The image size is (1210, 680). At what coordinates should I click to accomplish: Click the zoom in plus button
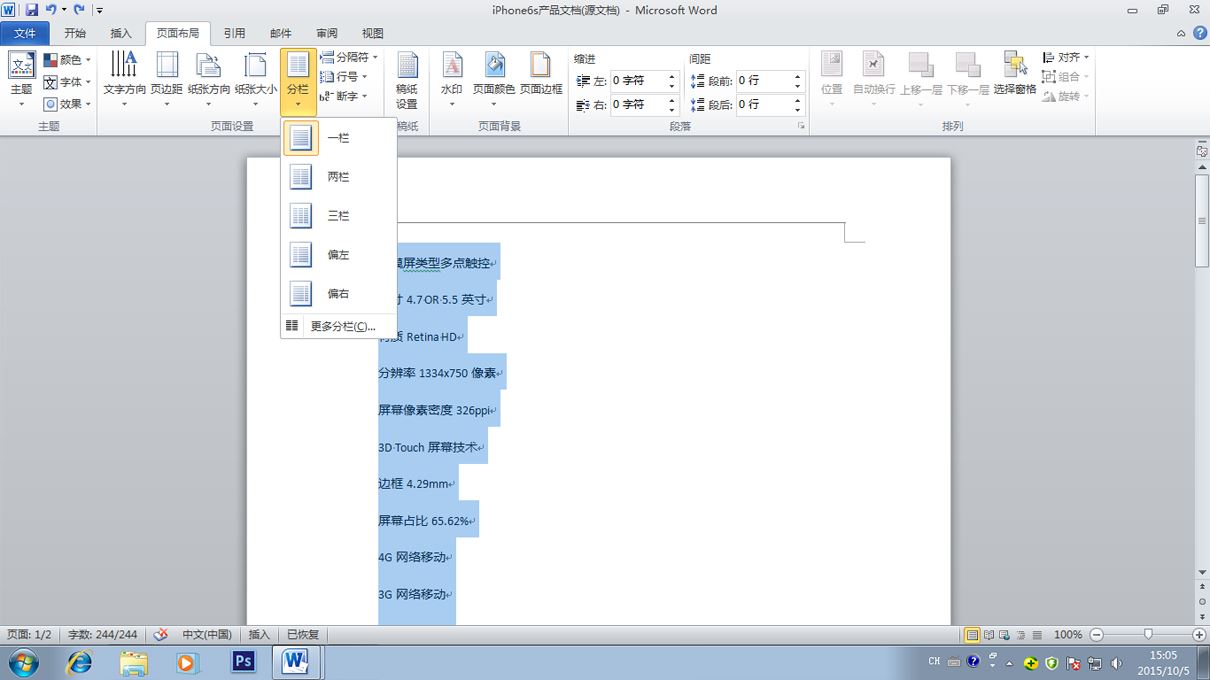click(x=1199, y=635)
